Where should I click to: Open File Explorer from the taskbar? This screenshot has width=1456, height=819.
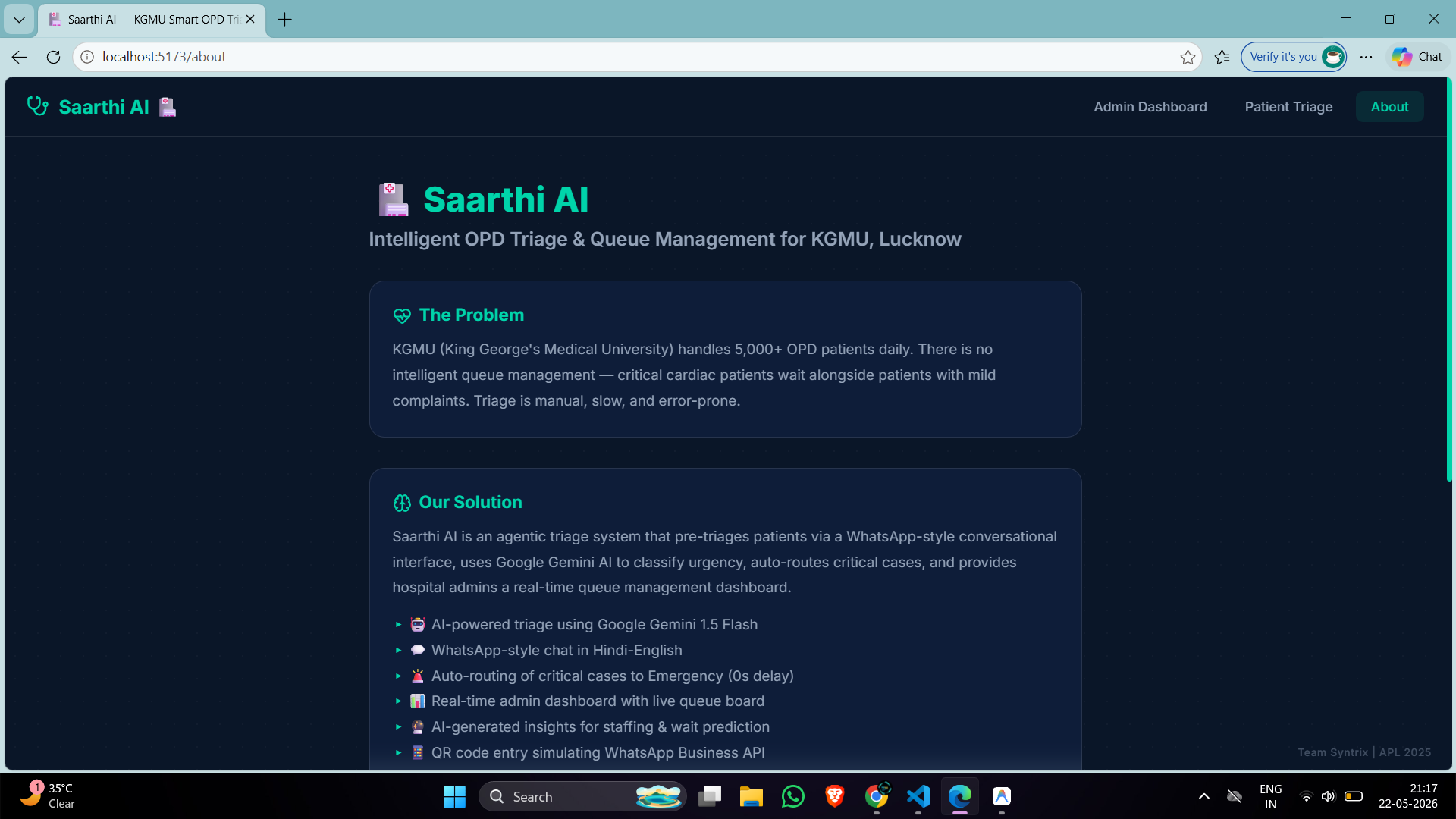click(751, 796)
